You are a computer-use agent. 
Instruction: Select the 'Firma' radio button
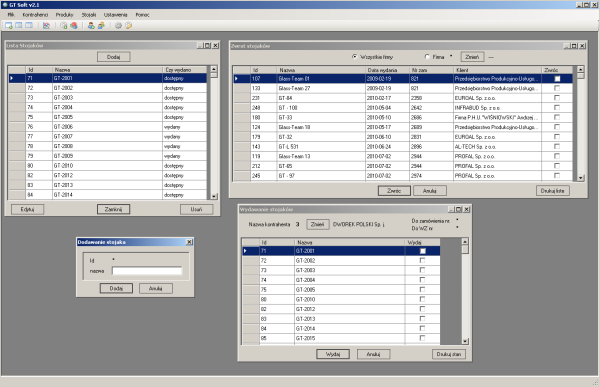coord(427,57)
